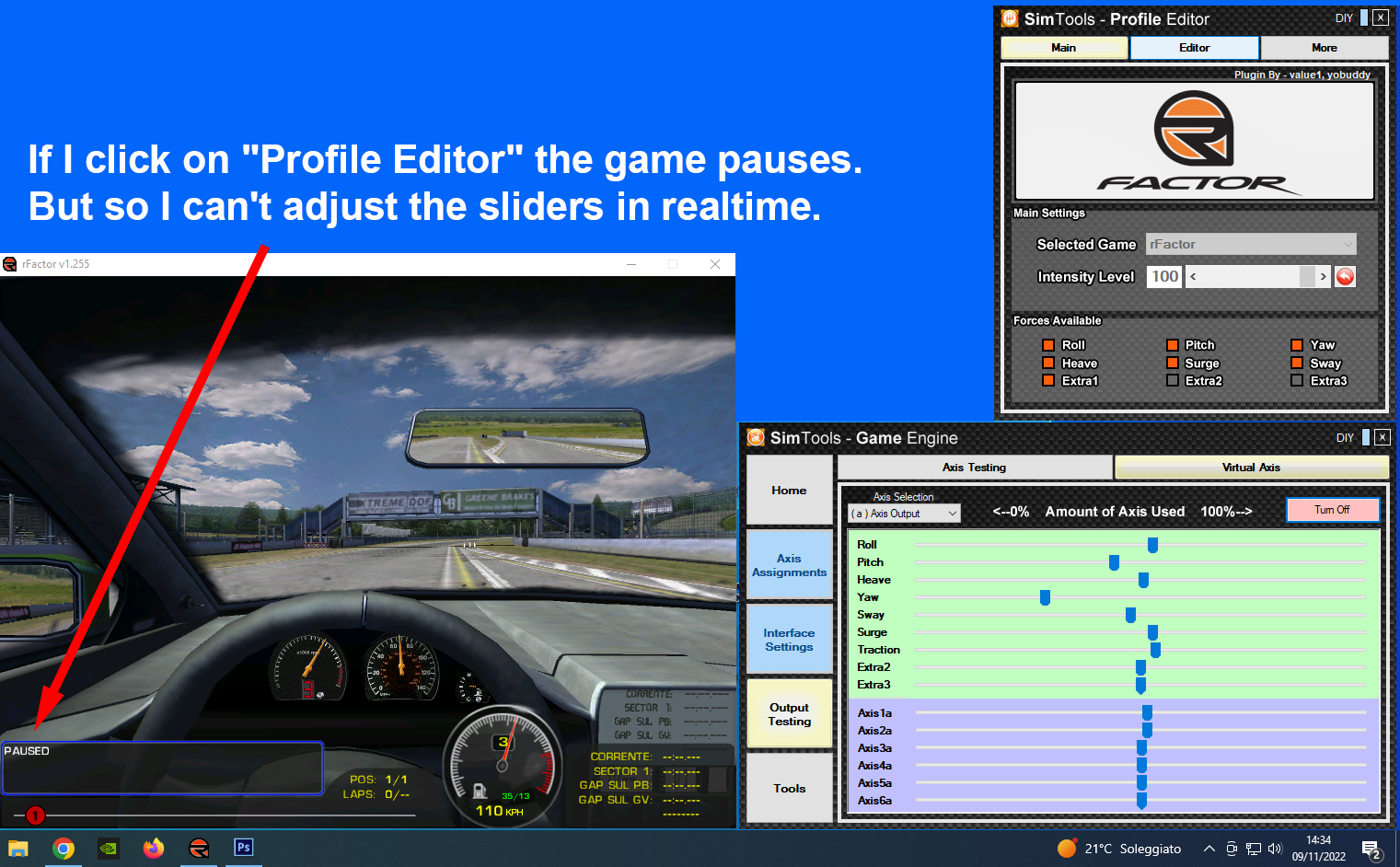Go to Home in Game Engine

[x=789, y=491]
